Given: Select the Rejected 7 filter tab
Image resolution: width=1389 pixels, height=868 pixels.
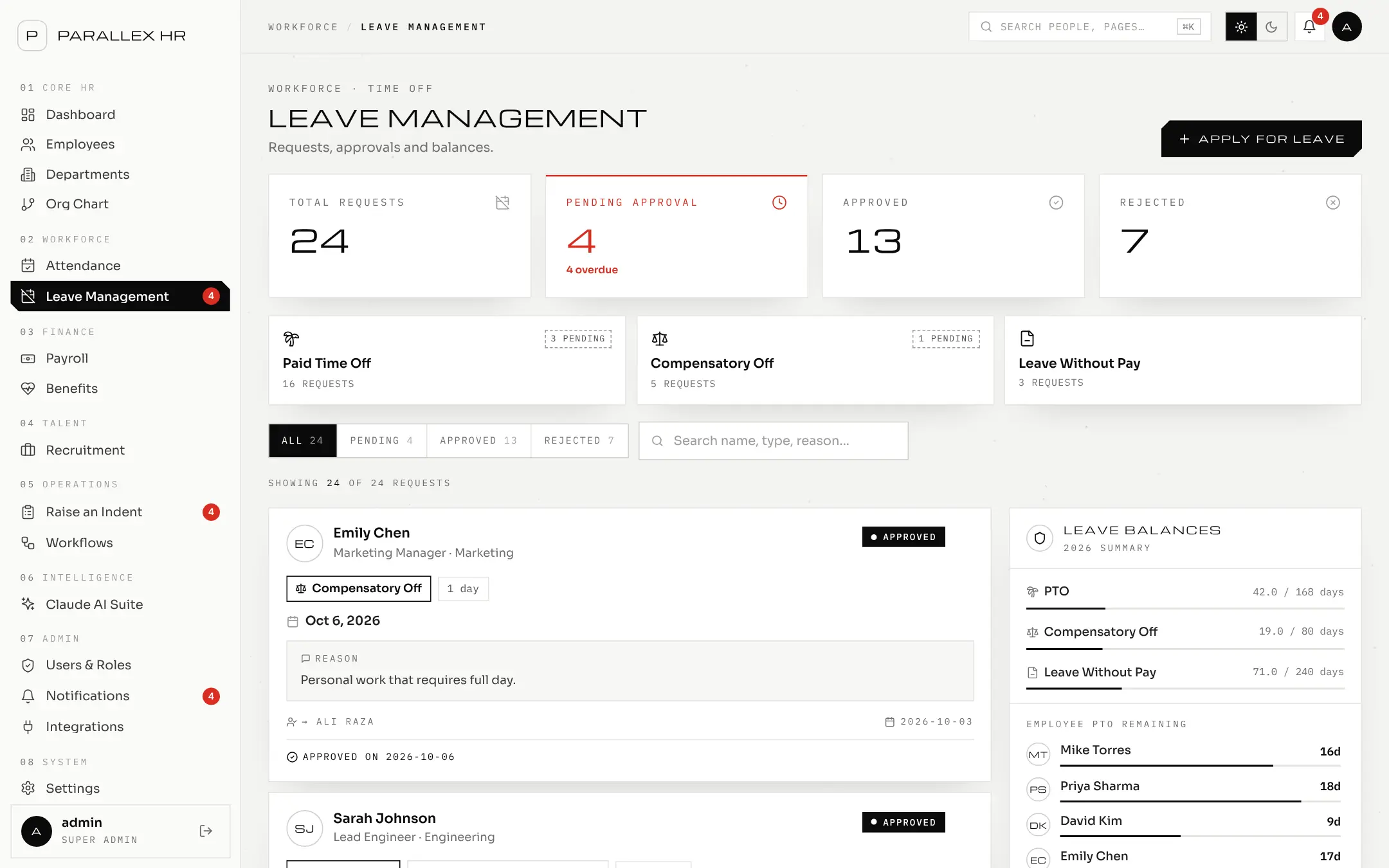Looking at the screenshot, I should click(579, 440).
